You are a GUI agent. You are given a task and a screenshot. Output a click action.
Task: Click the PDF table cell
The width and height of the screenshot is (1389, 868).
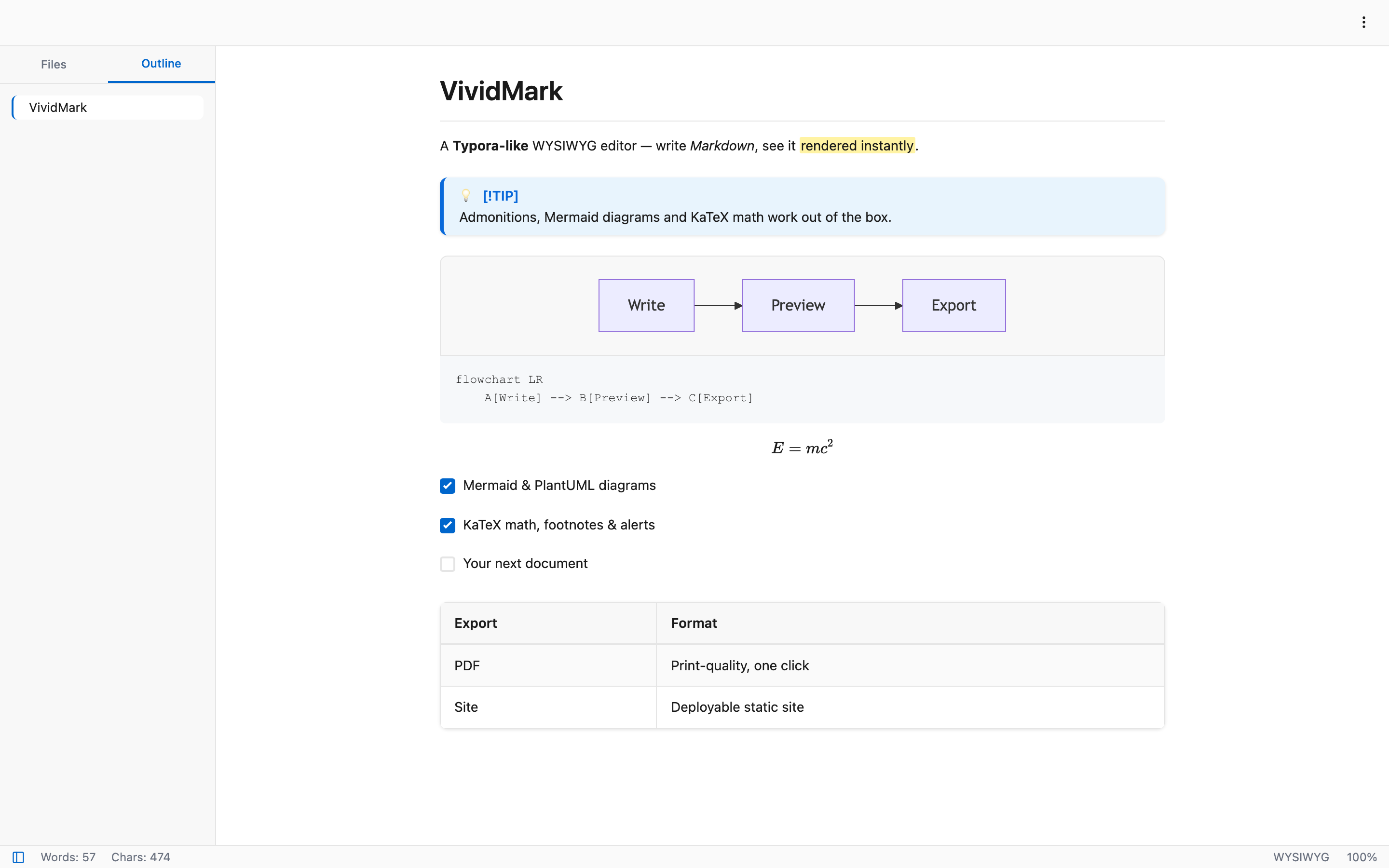point(548,666)
